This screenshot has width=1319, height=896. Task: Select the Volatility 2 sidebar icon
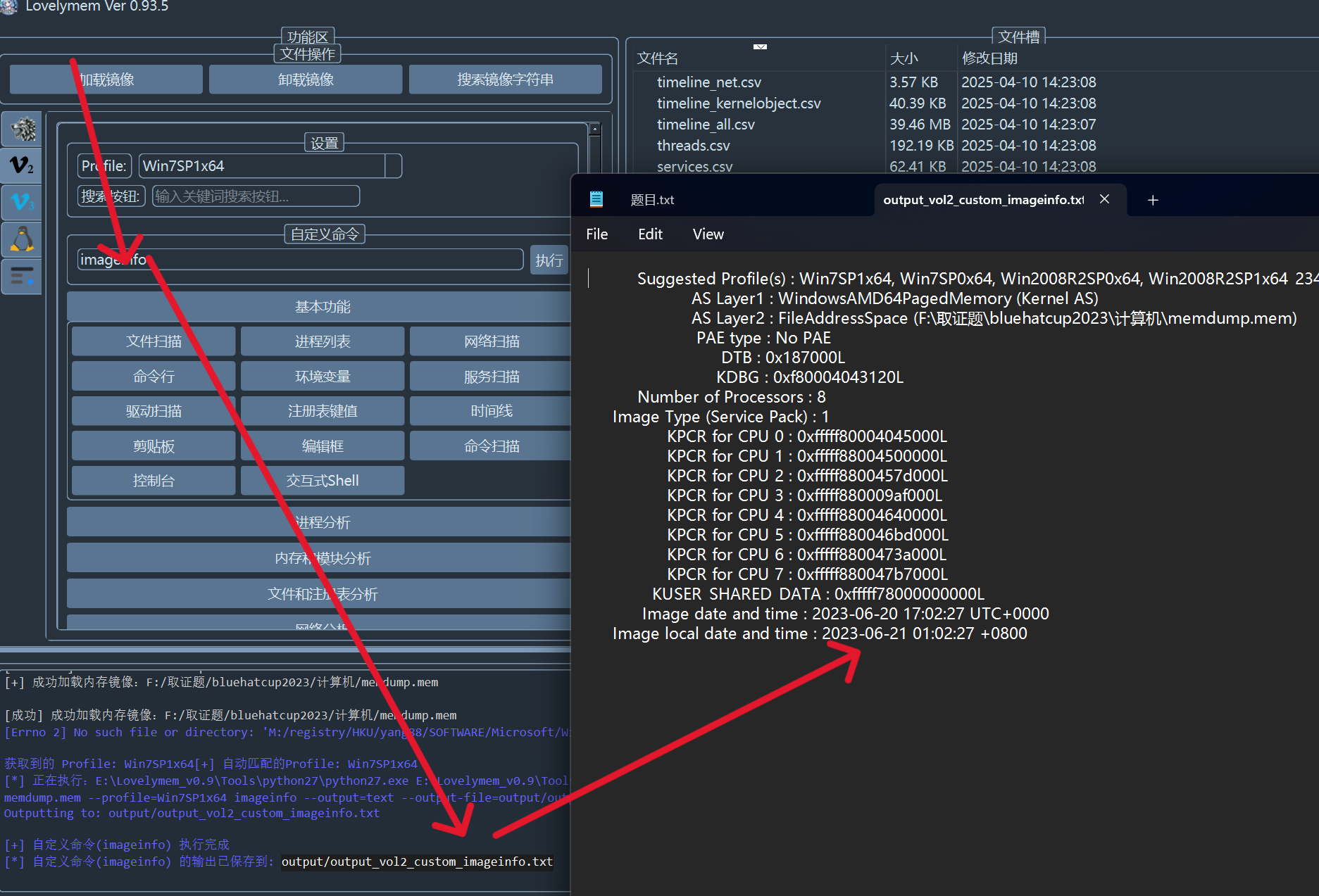point(23,166)
